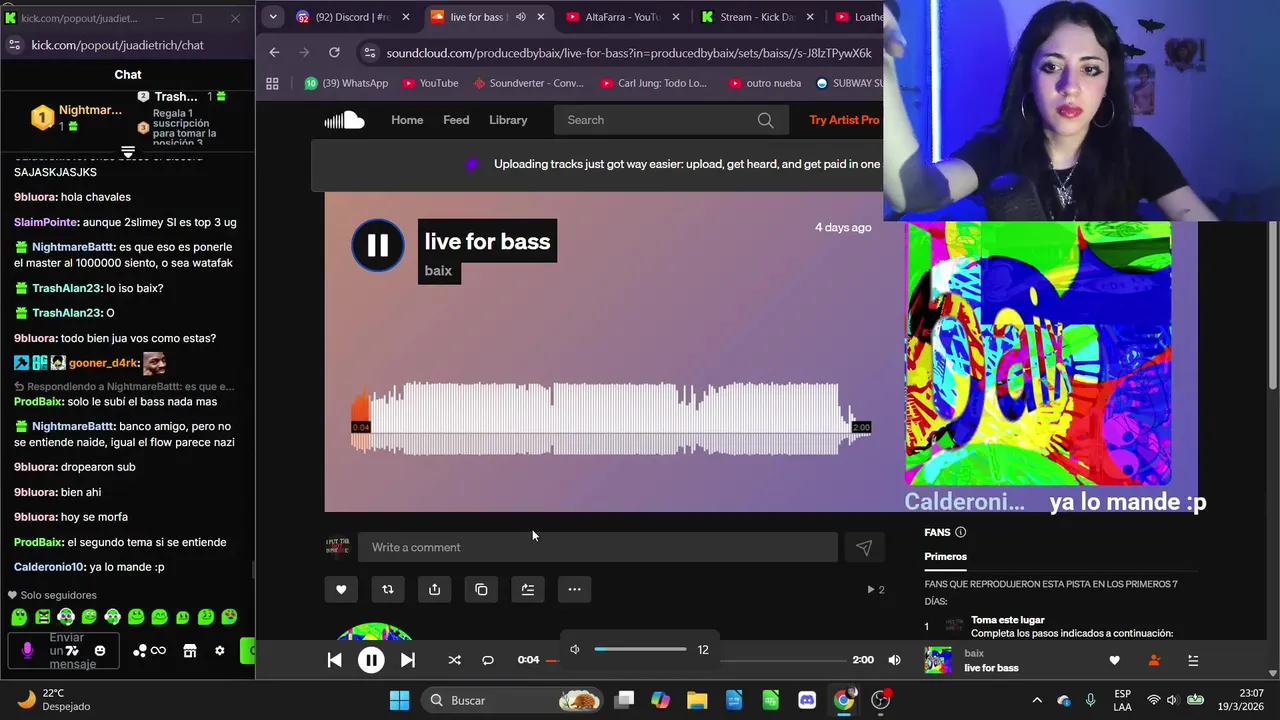
Task: Open the Kick emote picker smiley
Action: 100,650
